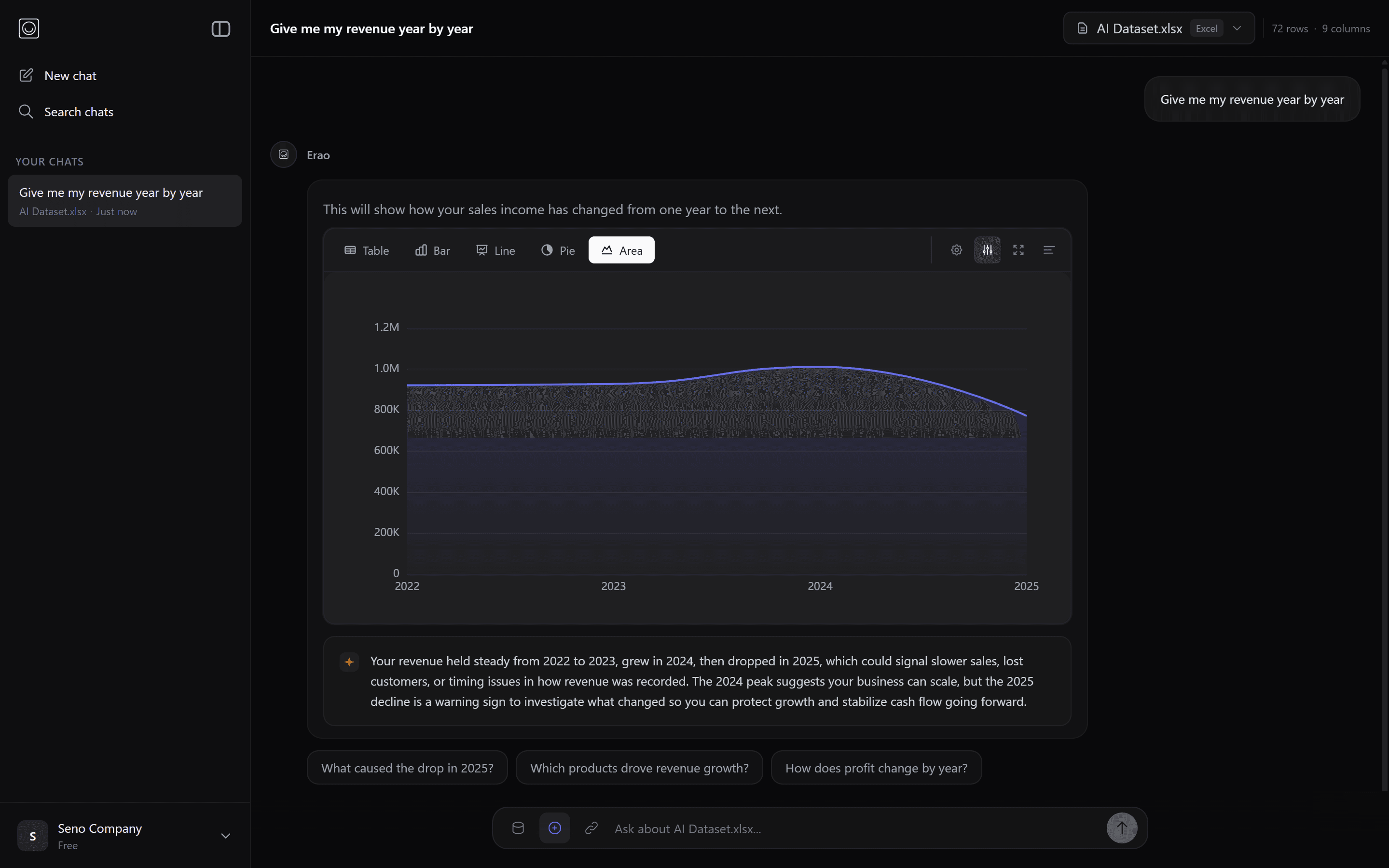
Task: Click the blue plus icon near the input field
Action: click(554, 828)
